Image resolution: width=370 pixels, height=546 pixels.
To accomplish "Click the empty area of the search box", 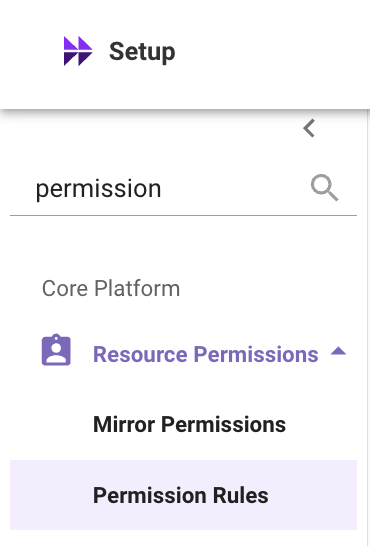I will click(237, 189).
